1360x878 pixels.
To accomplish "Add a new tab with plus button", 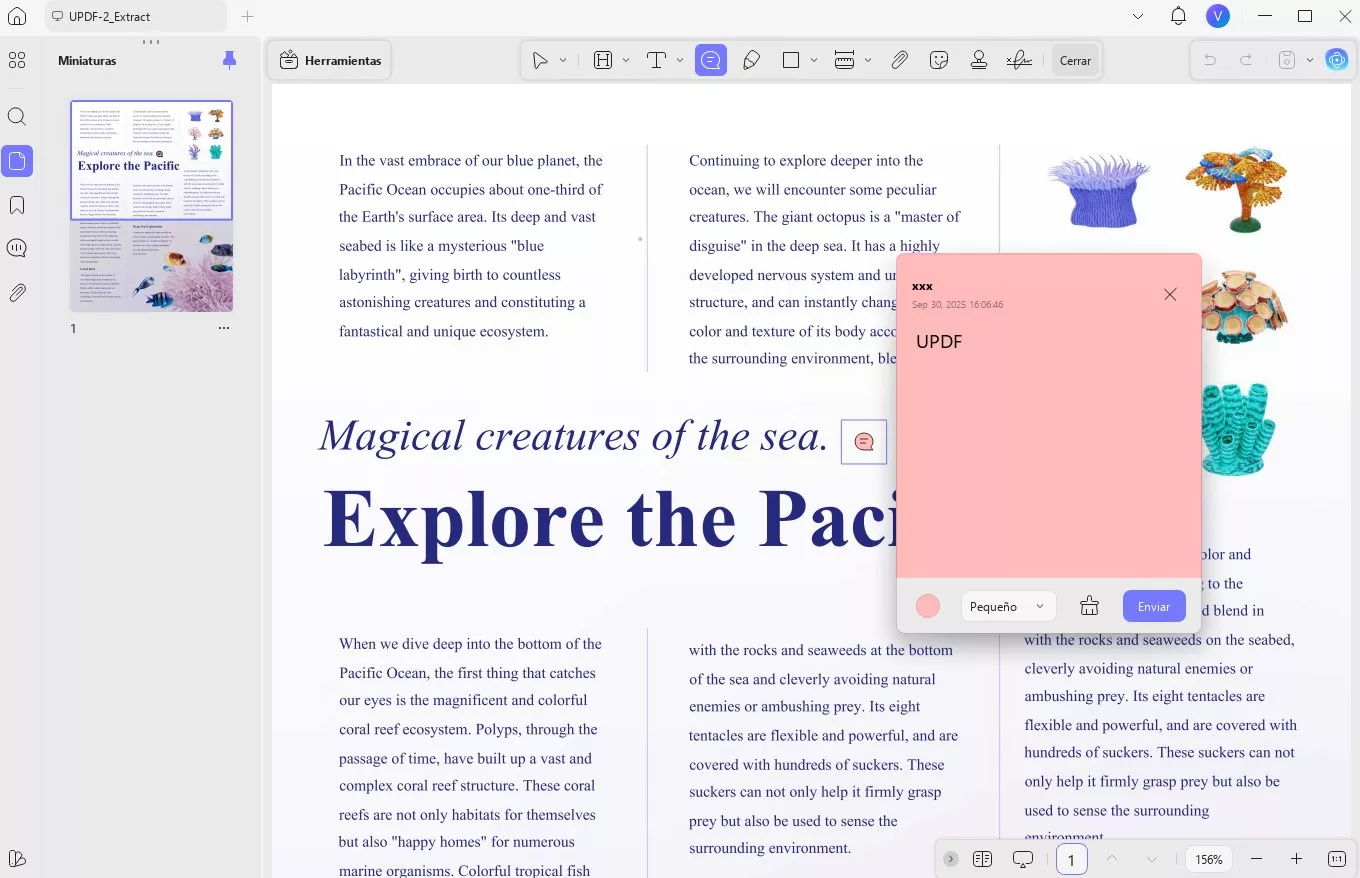I will [248, 16].
